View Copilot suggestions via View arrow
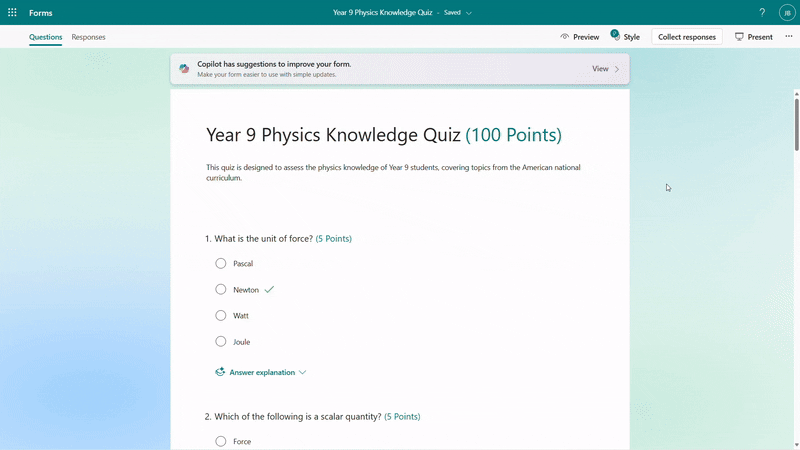The width and height of the screenshot is (800, 450). [606, 68]
